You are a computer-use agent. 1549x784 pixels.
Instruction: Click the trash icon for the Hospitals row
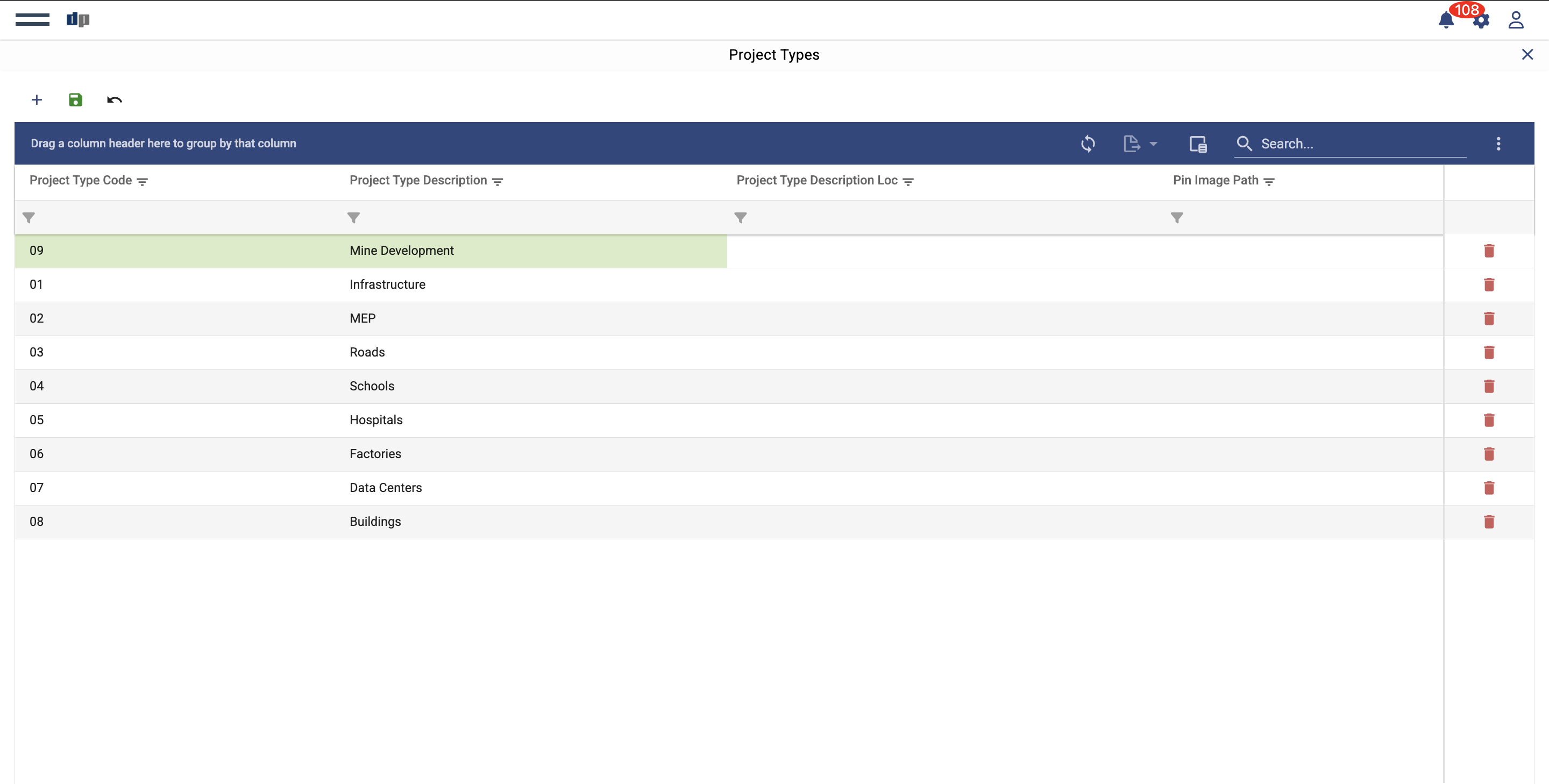point(1488,420)
